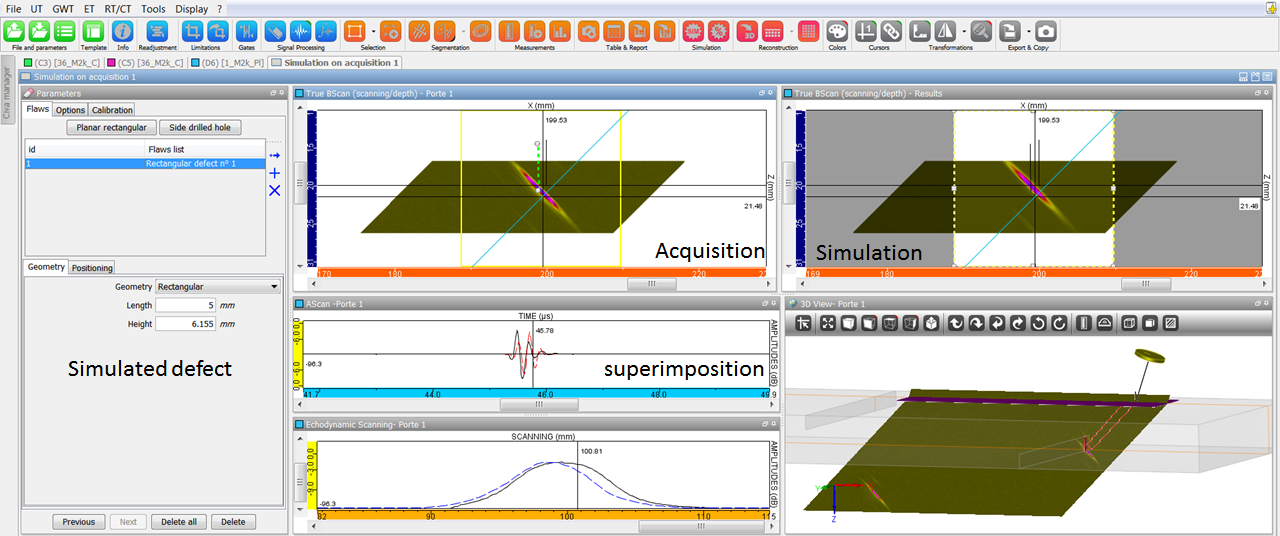
Task: Select Rectangular defect n° 1 row
Action: click(145, 163)
